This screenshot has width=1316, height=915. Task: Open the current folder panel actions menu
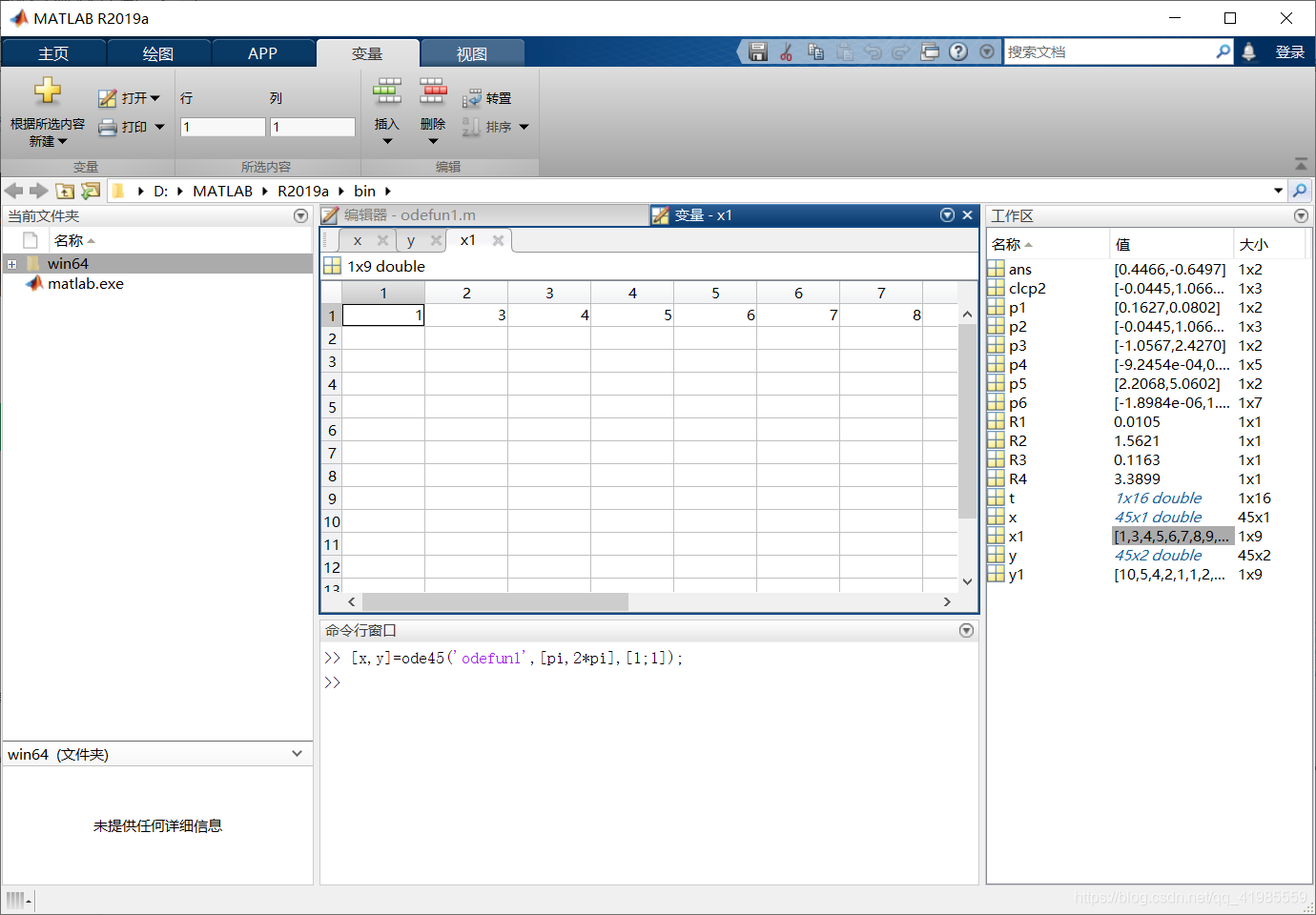coord(300,216)
